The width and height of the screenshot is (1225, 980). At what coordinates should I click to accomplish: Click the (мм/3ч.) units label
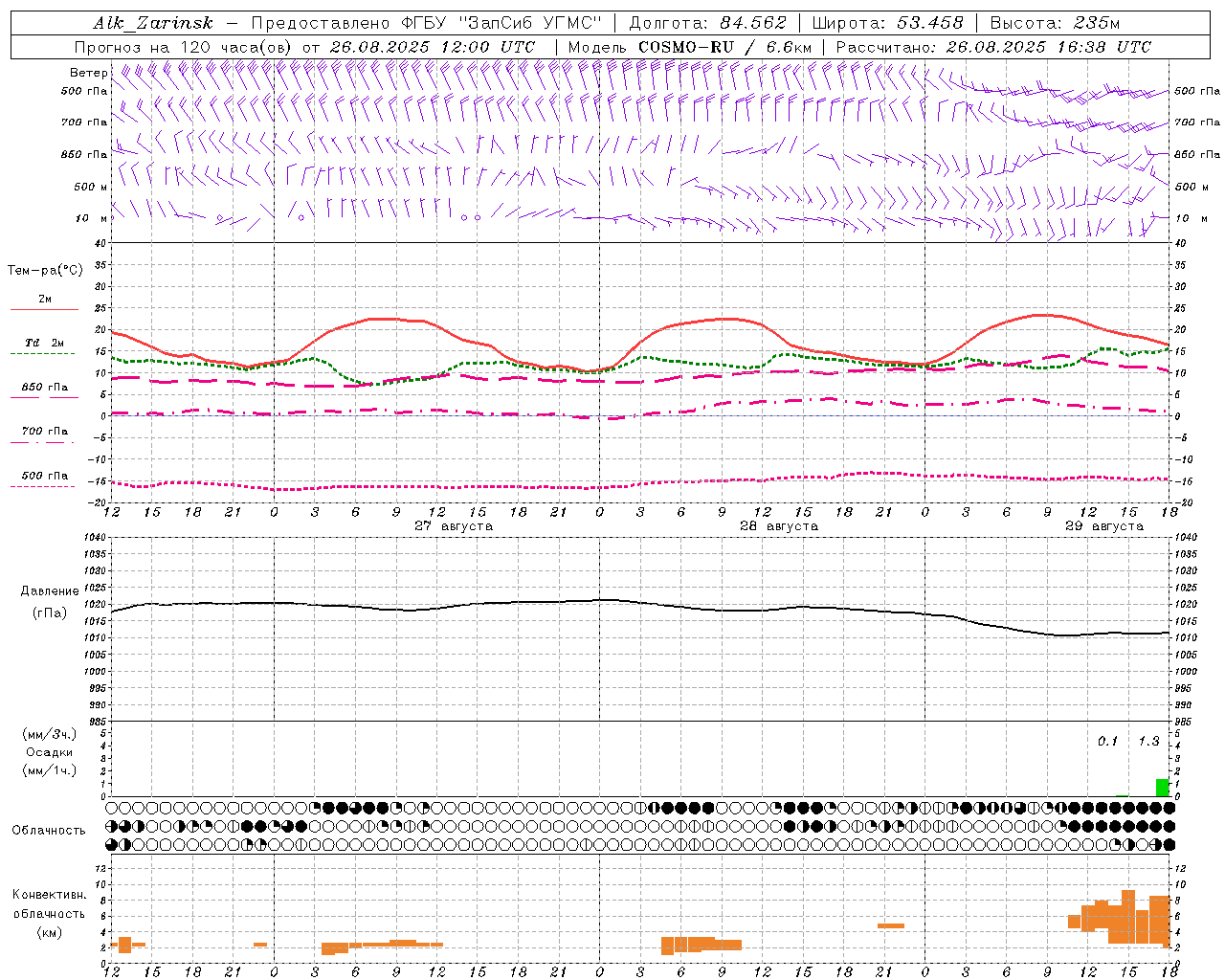tap(50, 734)
